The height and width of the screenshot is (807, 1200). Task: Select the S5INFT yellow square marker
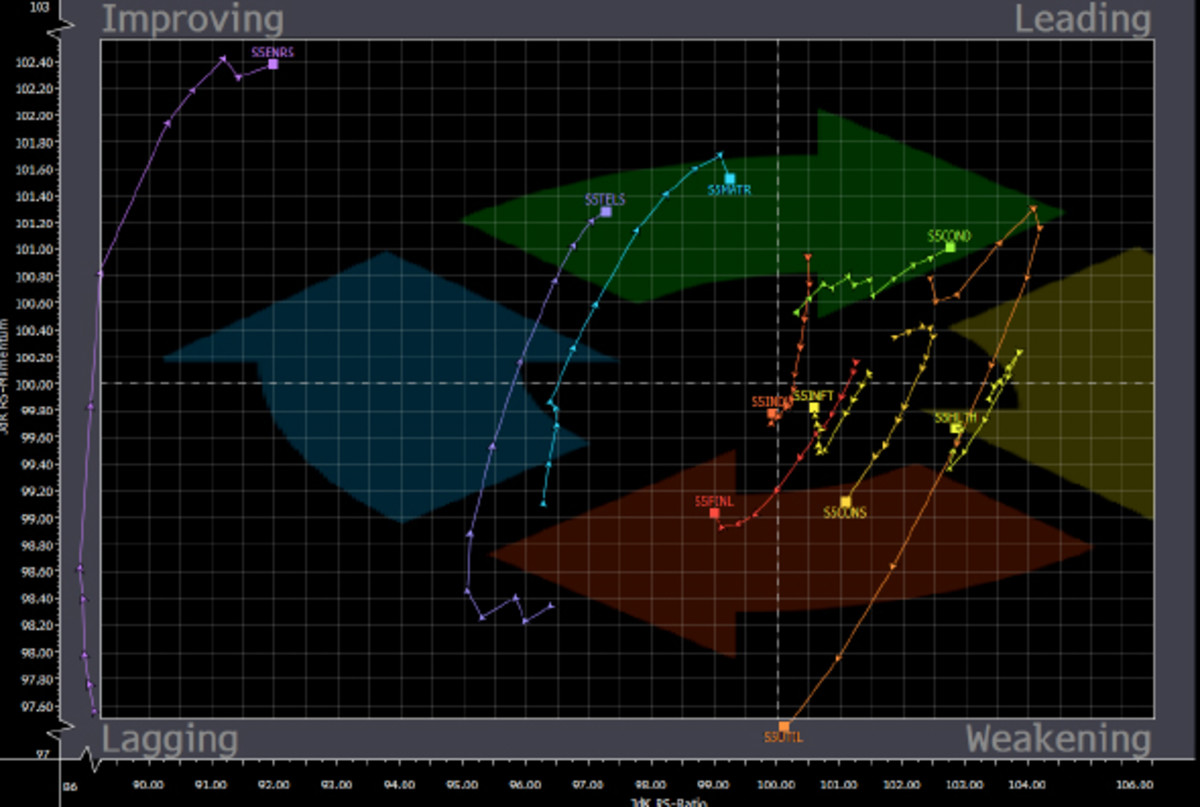814,408
